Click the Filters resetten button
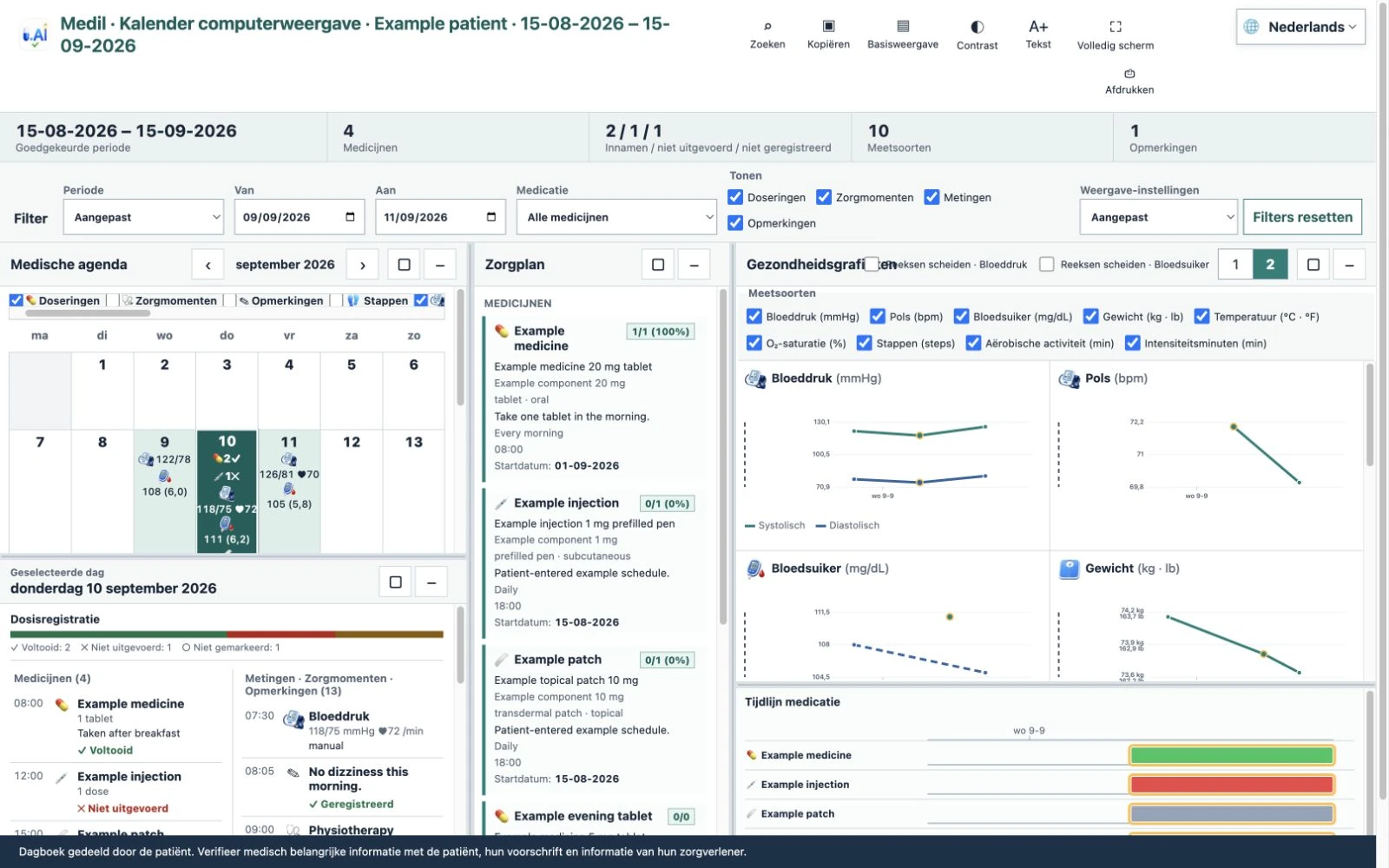The height and width of the screenshot is (868, 1389). [x=1302, y=217]
